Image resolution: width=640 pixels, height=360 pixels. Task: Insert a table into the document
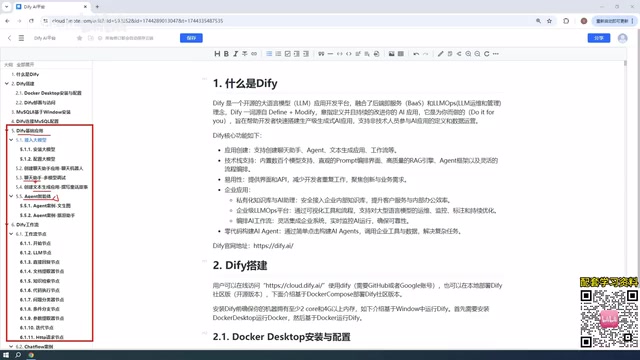coord(401,54)
